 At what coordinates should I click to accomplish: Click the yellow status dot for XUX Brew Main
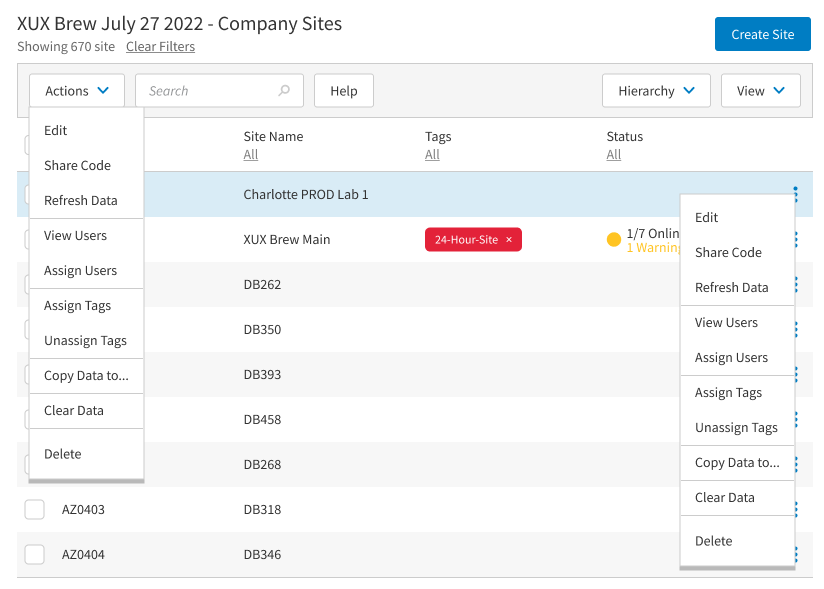click(x=613, y=240)
